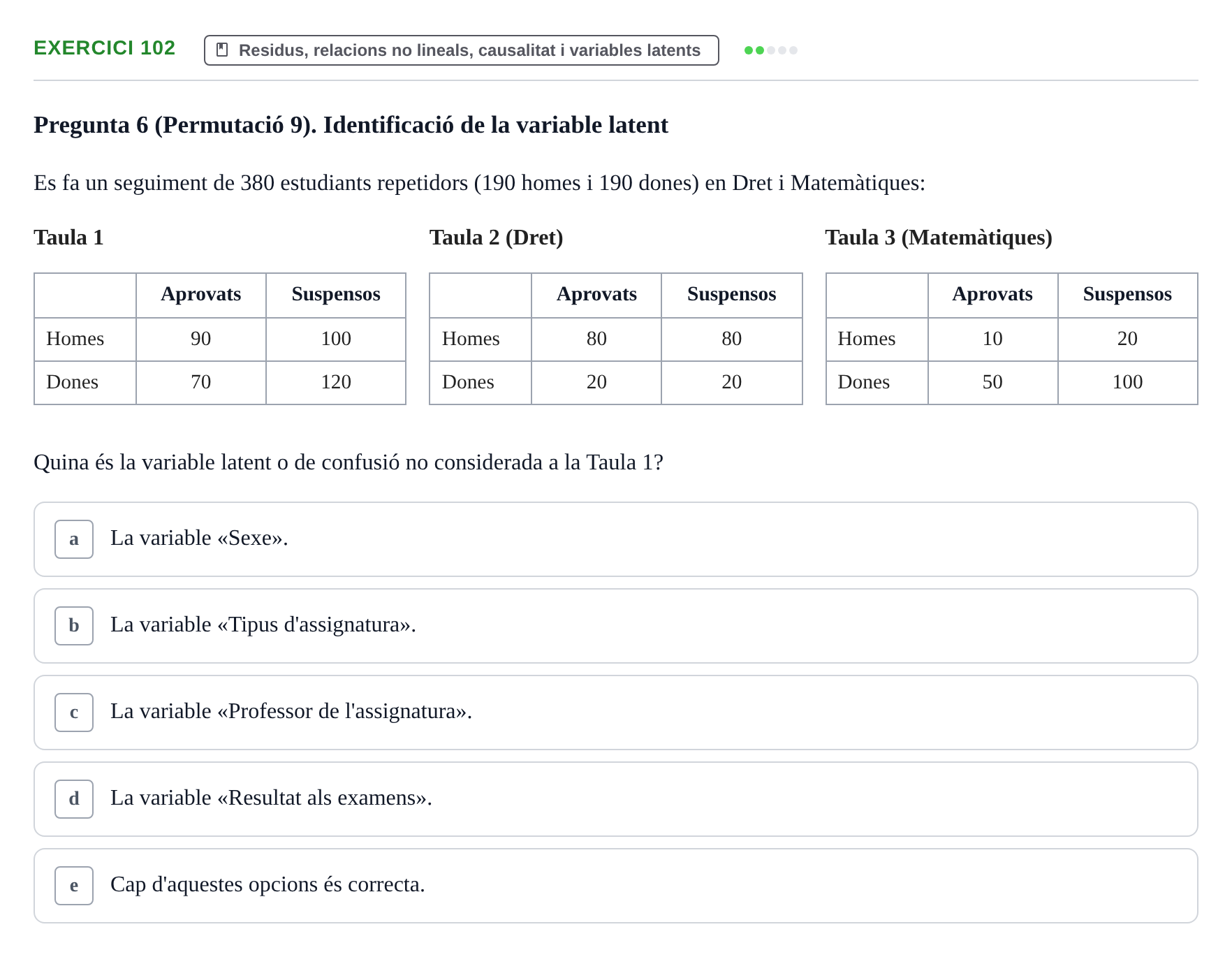Click Taula 3 Dones Aprovats cell 50

point(992,382)
